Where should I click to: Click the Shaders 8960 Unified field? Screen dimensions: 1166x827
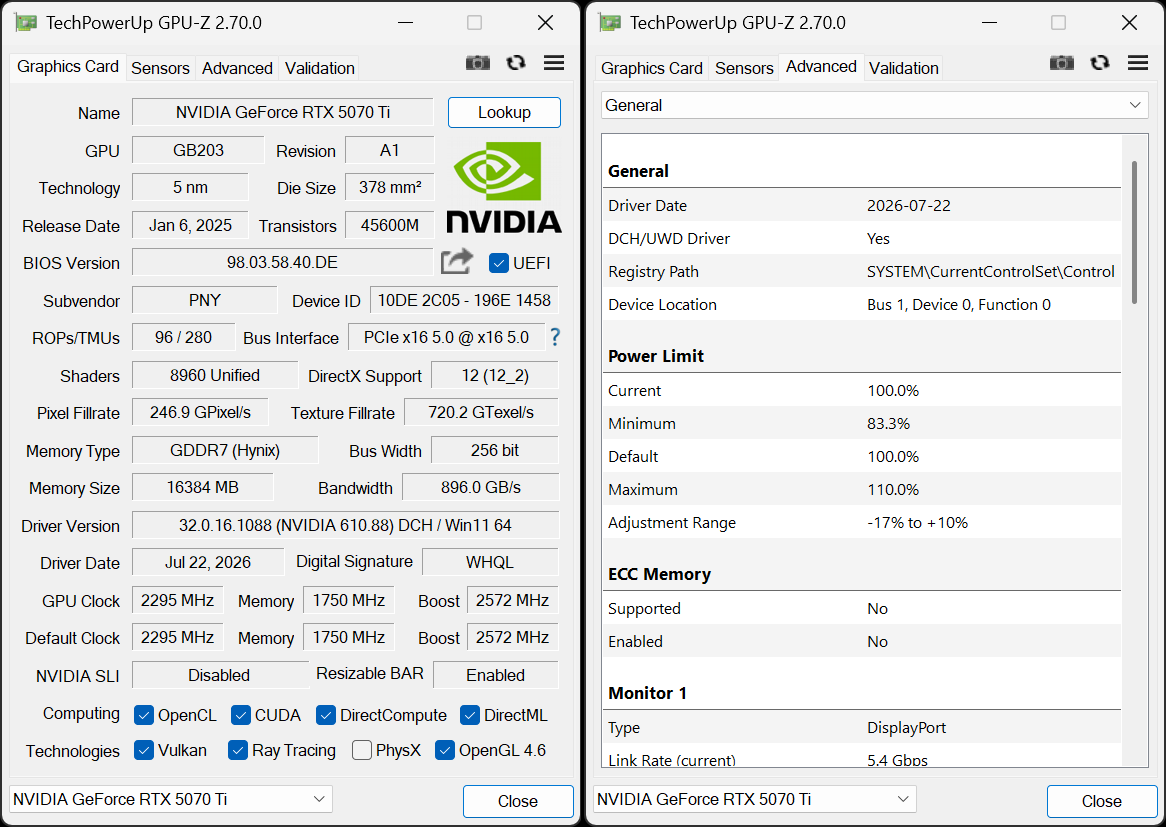point(215,376)
